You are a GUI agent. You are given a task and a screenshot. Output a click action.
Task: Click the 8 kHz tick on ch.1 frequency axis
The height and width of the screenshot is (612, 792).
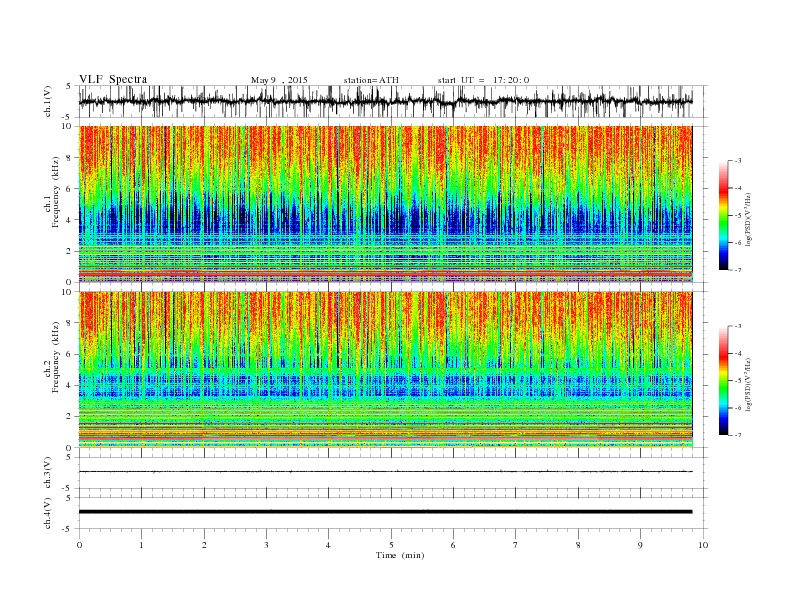click(69, 158)
